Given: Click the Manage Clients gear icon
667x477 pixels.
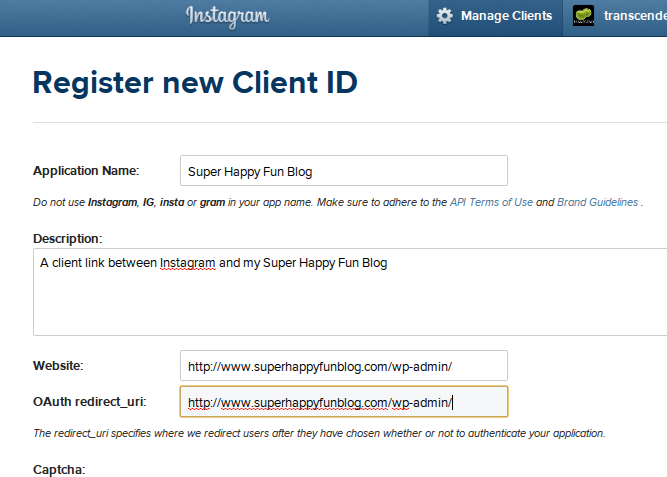Looking at the screenshot, I should [x=445, y=16].
